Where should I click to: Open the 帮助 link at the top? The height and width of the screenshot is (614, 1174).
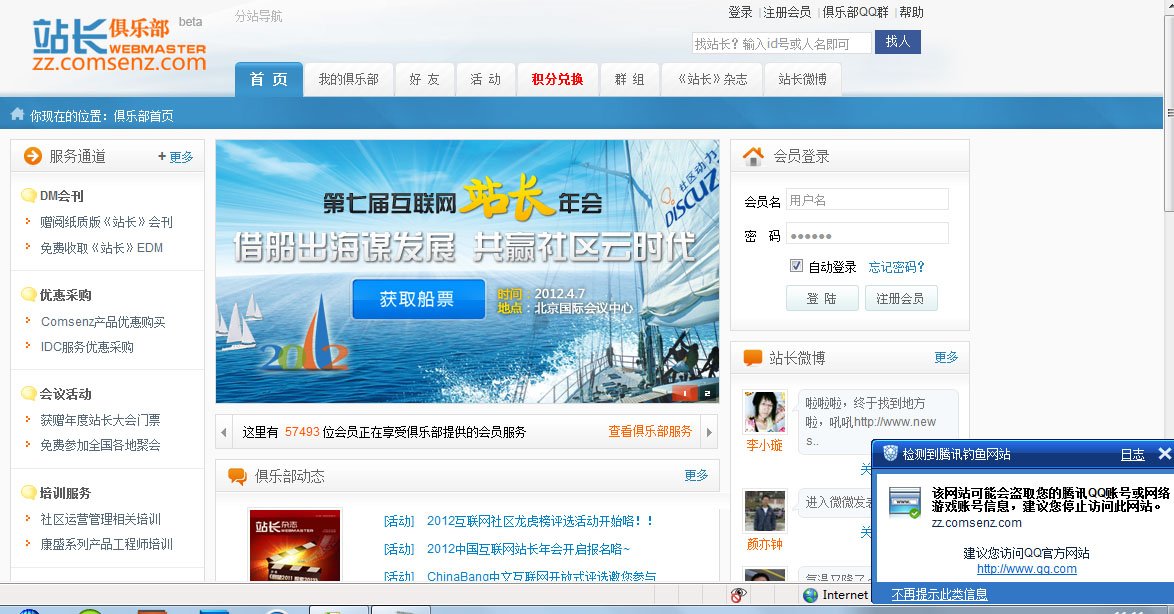click(911, 12)
